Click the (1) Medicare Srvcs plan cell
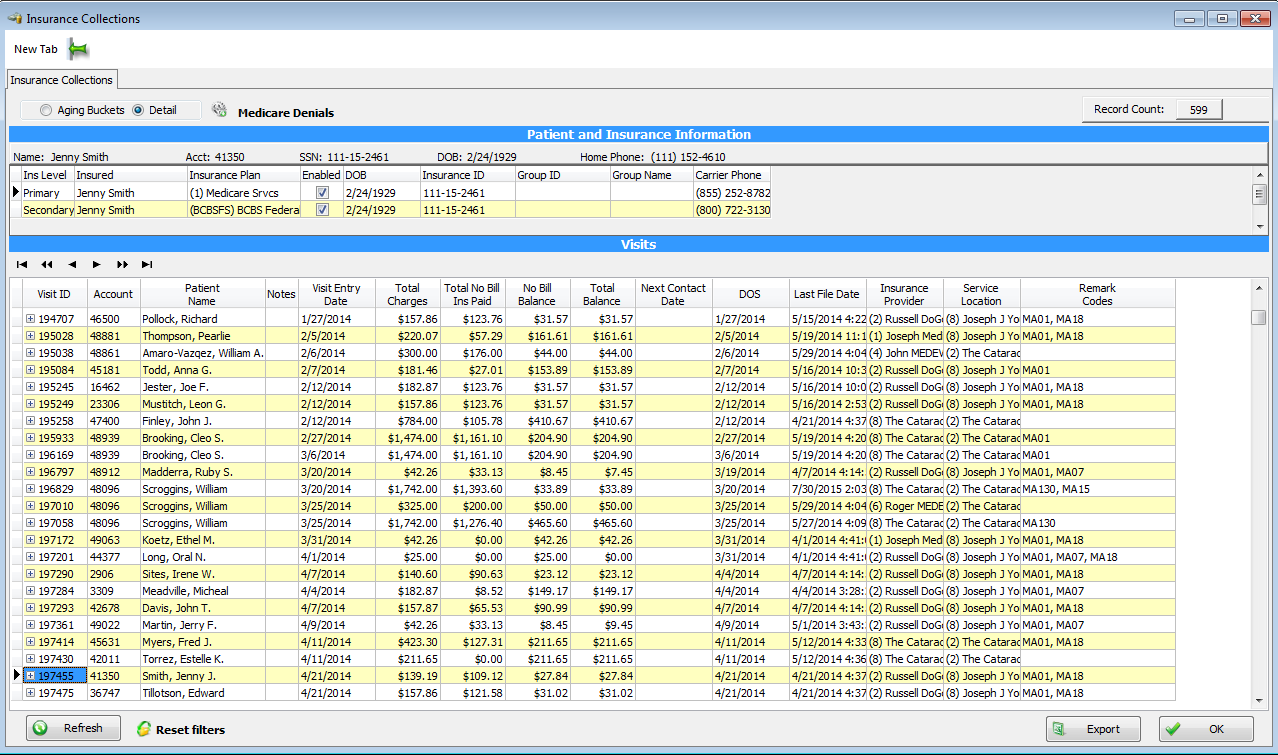1278x755 pixels. point(244,193)
